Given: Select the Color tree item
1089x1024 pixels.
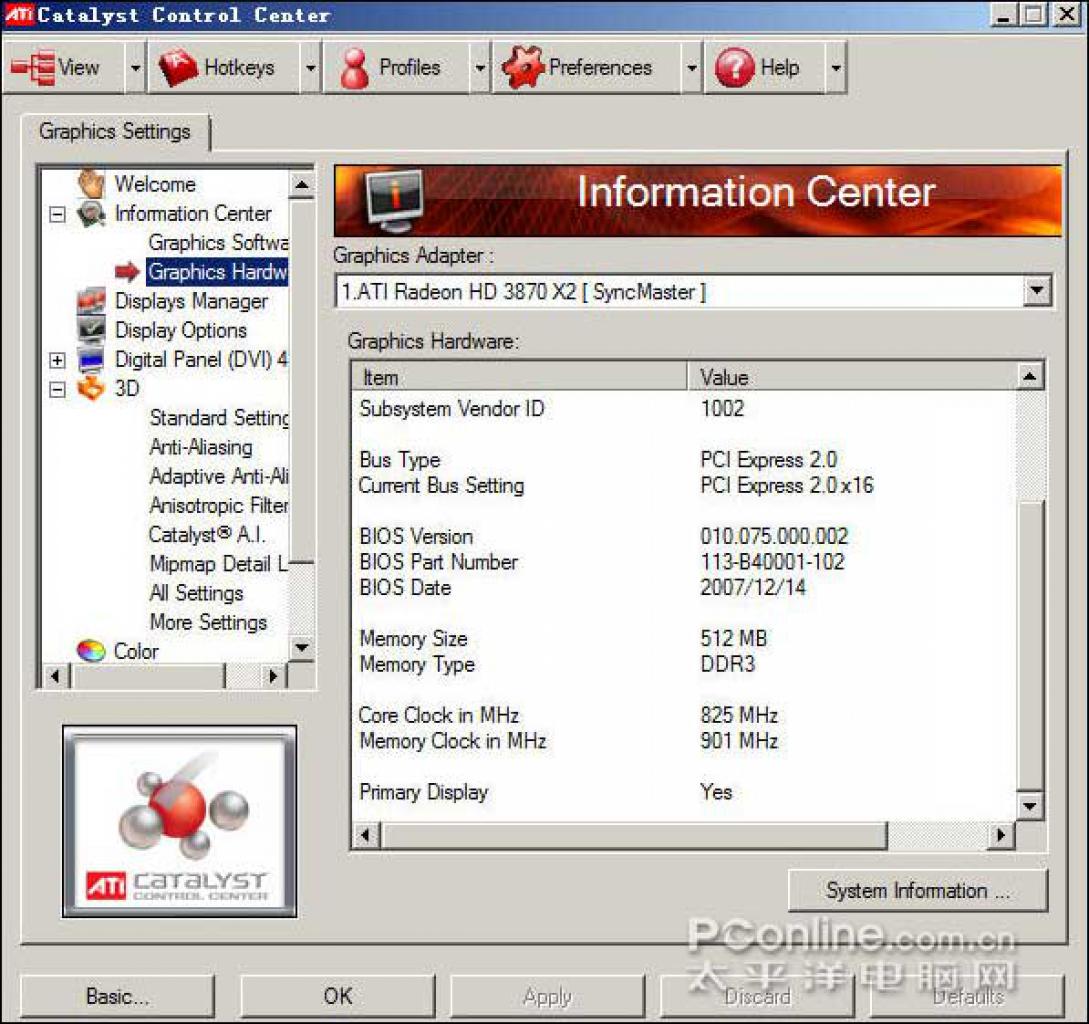Looking at the screenshot, I should 136,651.
